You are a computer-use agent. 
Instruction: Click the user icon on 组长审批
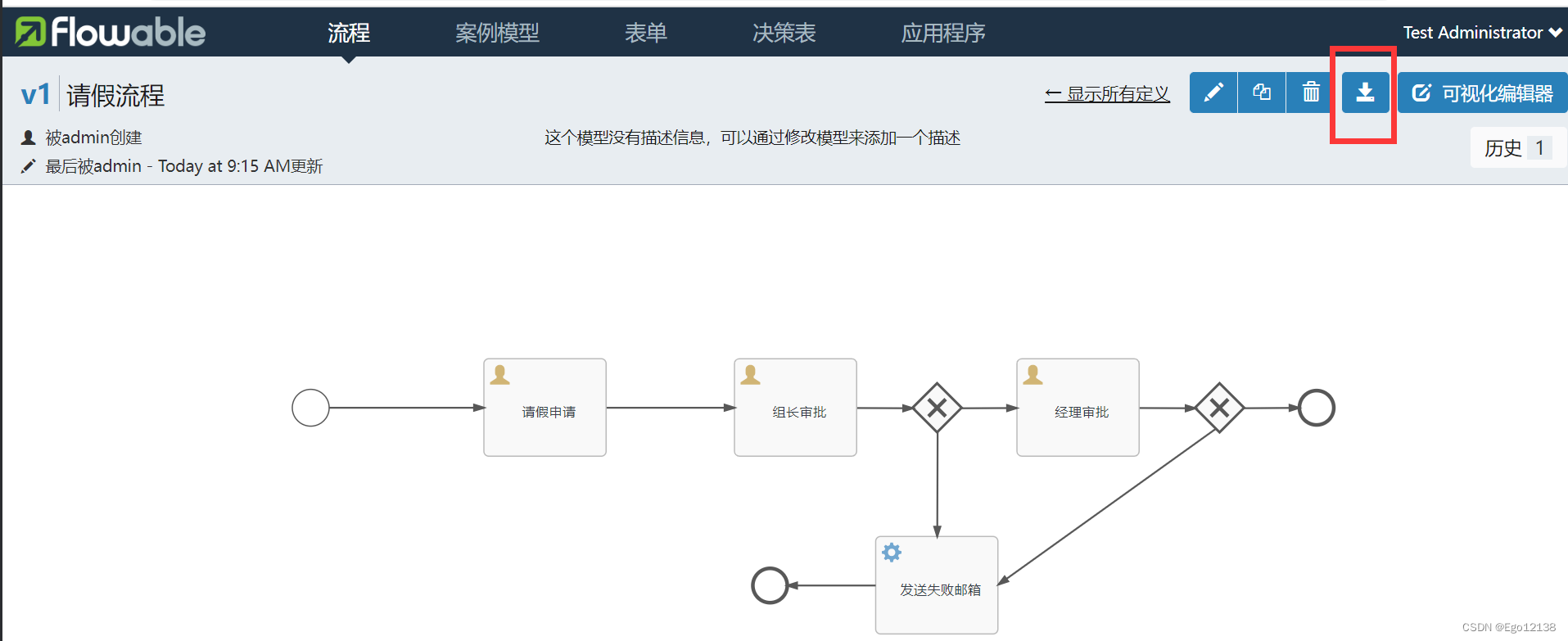pos(751,375)
